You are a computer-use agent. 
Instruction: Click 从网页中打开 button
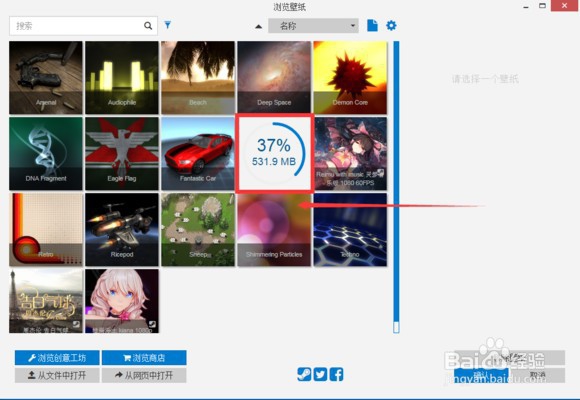[x=144, y=375]
